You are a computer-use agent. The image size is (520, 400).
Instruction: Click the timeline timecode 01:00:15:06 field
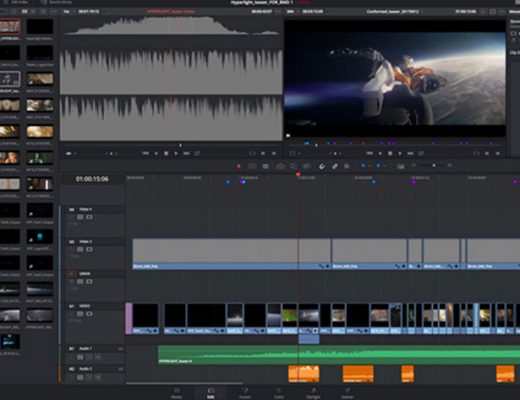point(92,179)
